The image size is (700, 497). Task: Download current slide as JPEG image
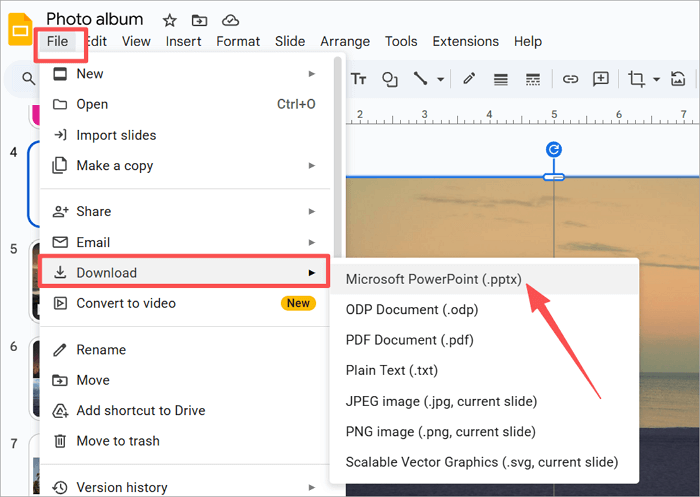pos(484,401)
